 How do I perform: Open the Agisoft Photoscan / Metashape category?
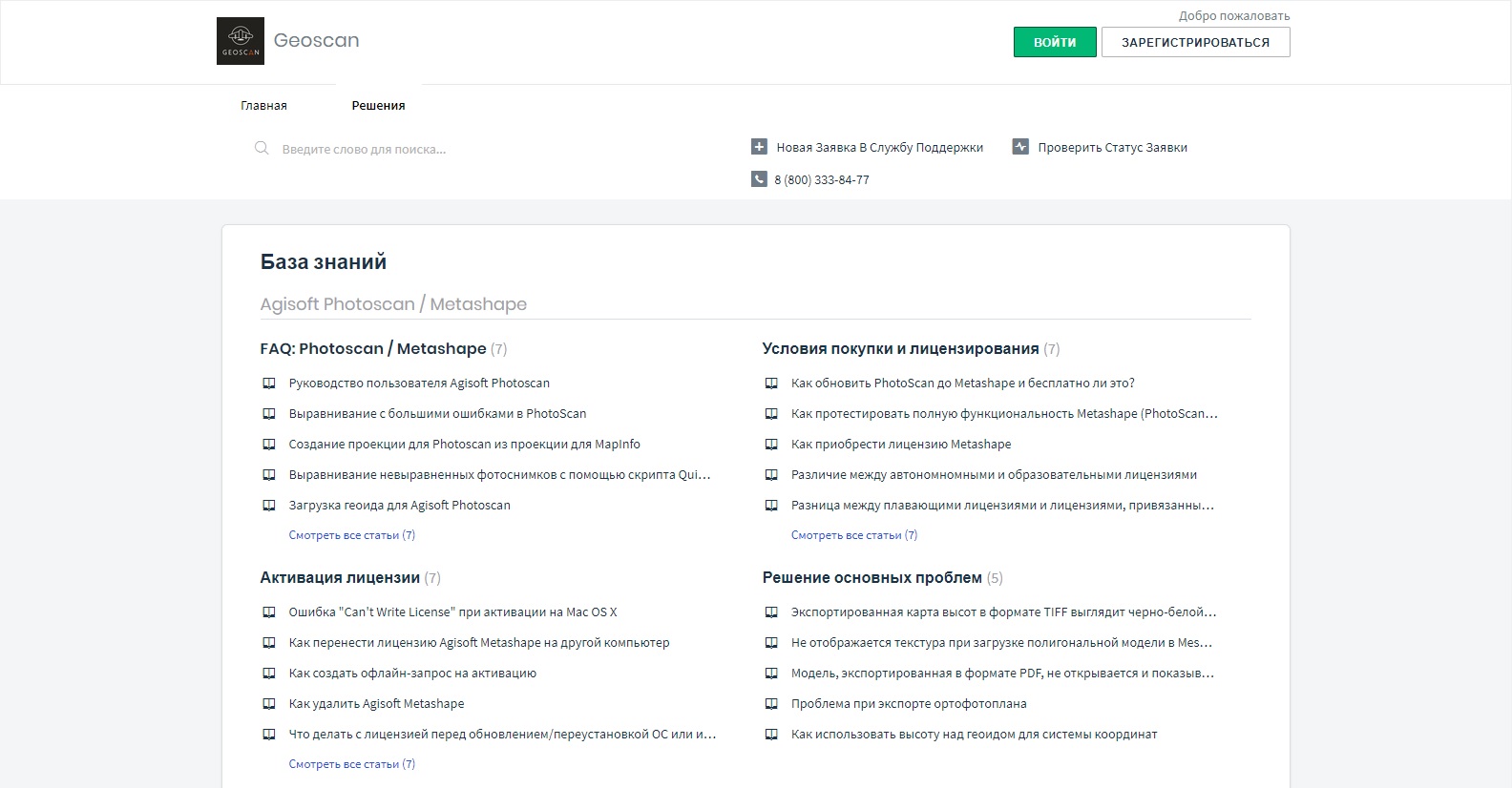pyautogui.click(x=393, y=304)
